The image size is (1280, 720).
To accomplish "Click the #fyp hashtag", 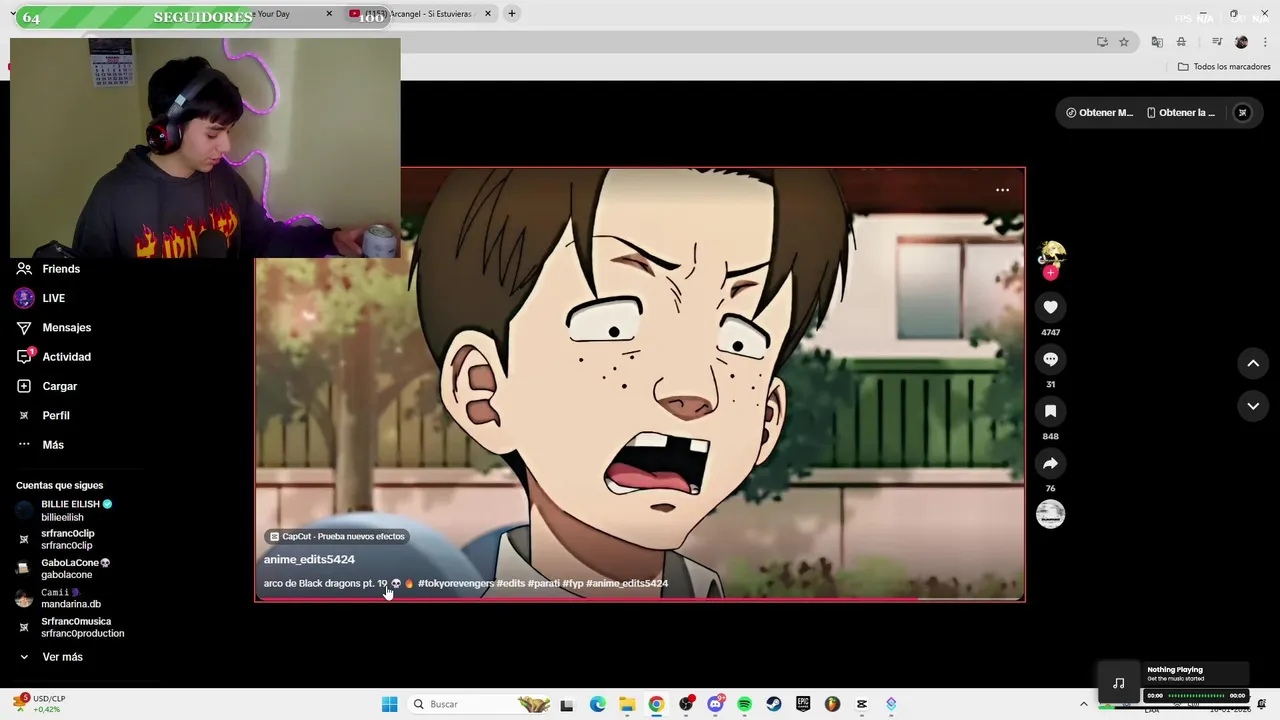I will coord(573,583).
